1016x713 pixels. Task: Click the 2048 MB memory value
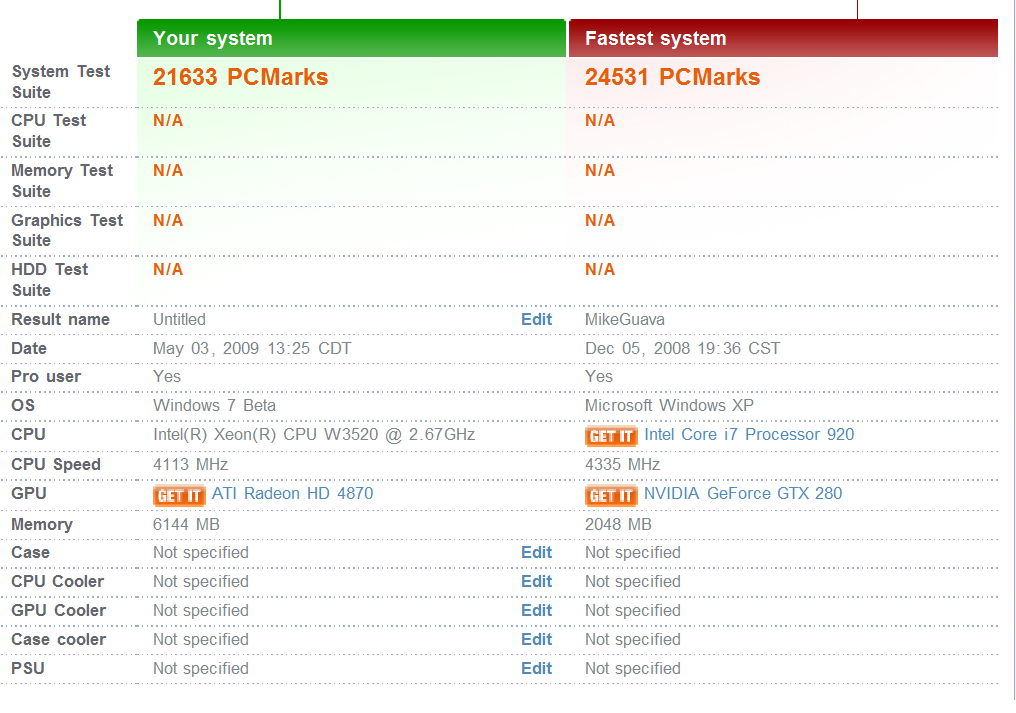(x=618, y=524)
